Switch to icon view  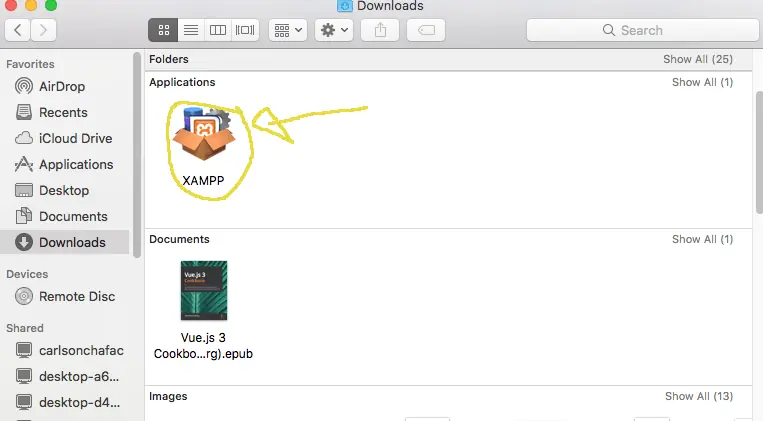pyautogui.click(x=163, y=30)
